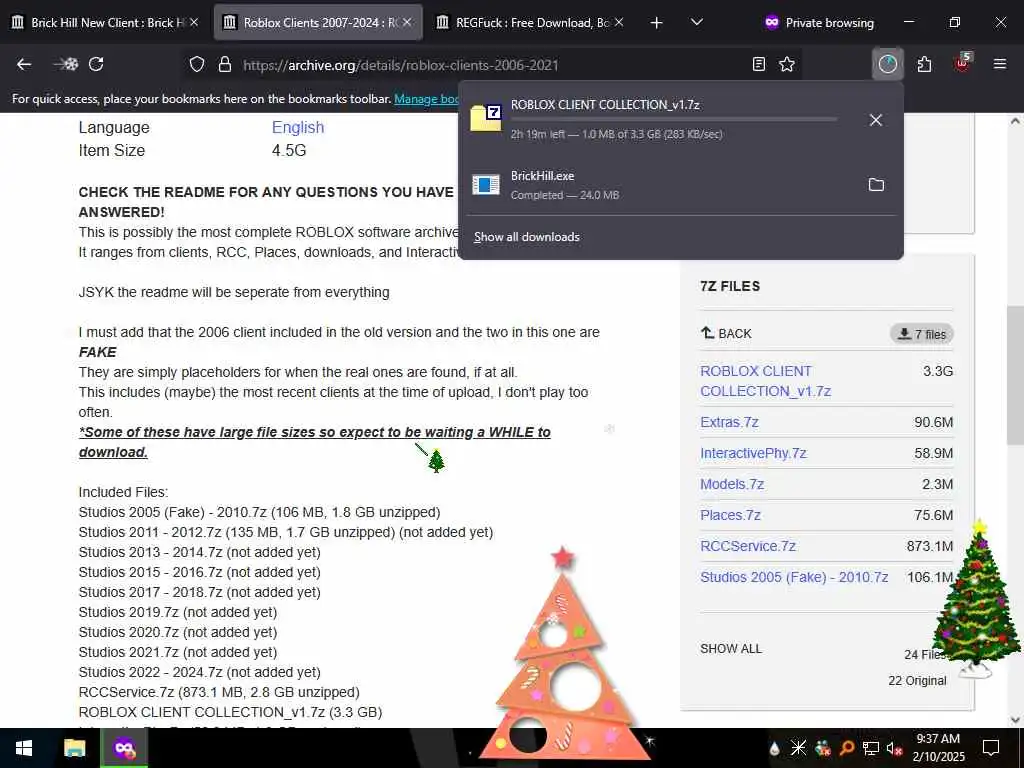The width and height of the screenshot is (1024, 768).
Task: Open the network tray icon
Action: 871,748
